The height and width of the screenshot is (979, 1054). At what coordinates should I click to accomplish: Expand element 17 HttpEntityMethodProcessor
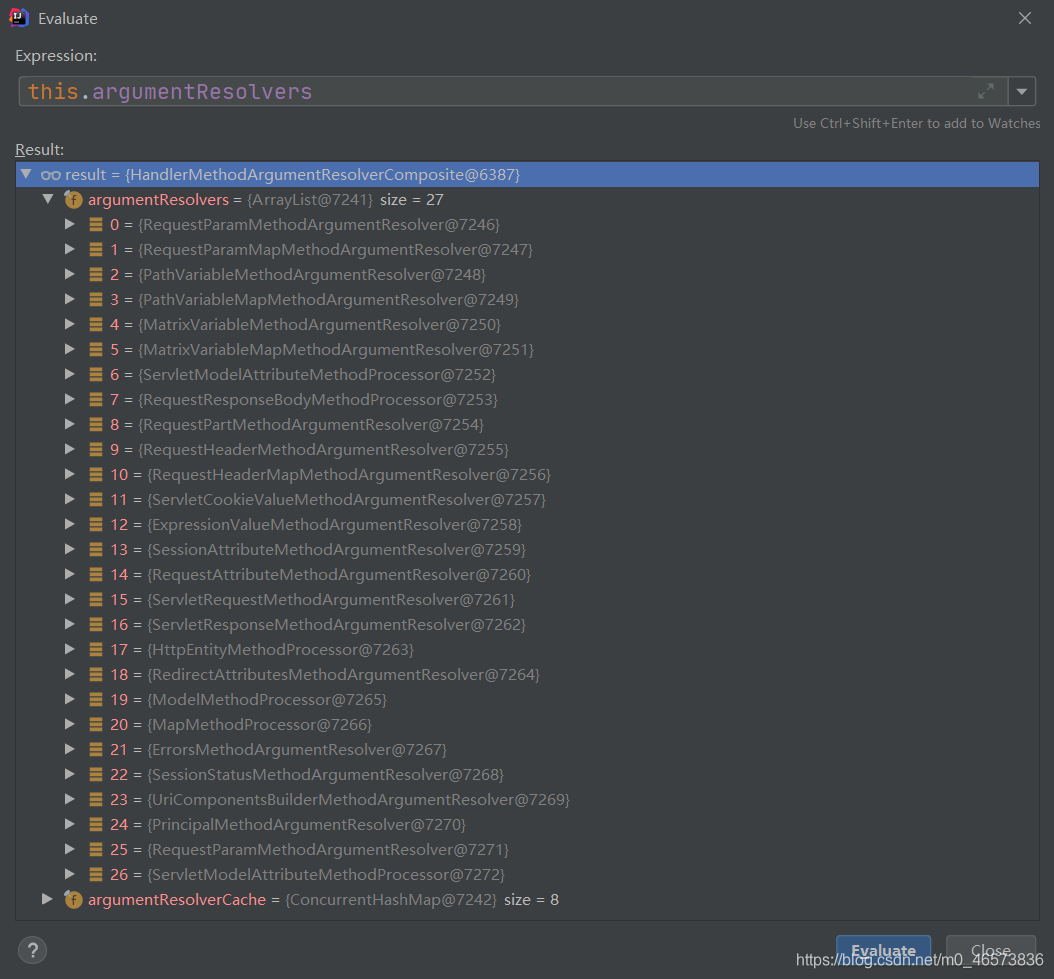click(69, 649)
